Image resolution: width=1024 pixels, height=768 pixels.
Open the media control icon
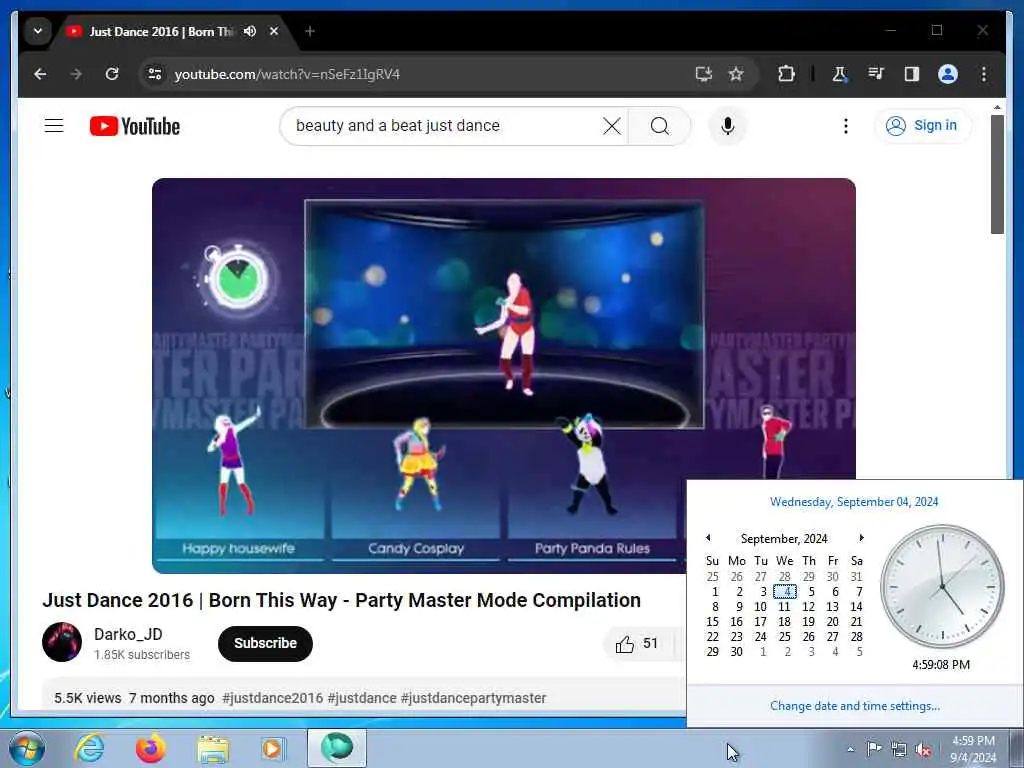tap(876, 74)
